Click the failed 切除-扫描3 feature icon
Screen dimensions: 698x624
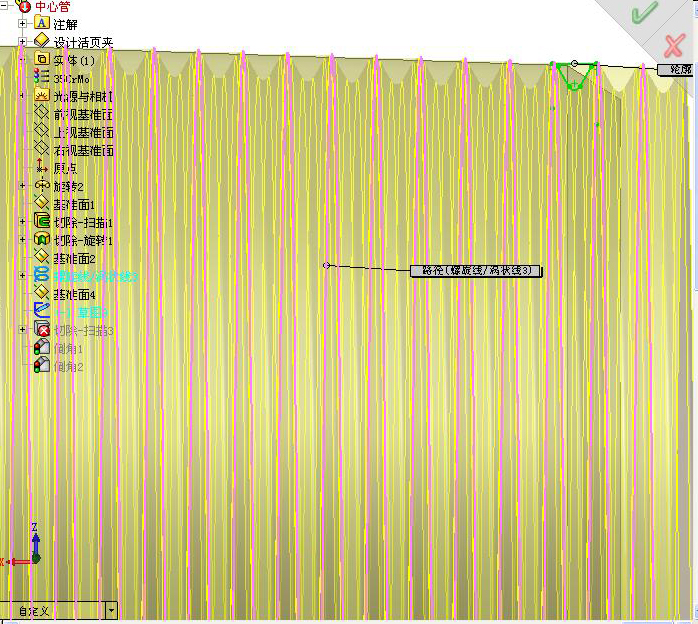[41, 329]
